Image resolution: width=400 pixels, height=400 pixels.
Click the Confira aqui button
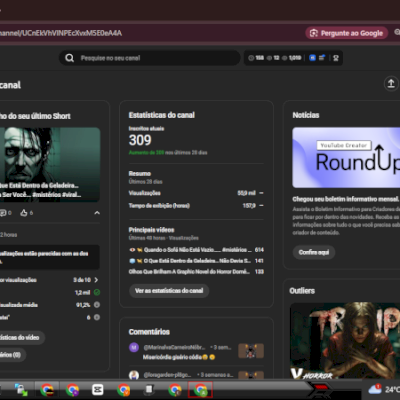[314, 252]
